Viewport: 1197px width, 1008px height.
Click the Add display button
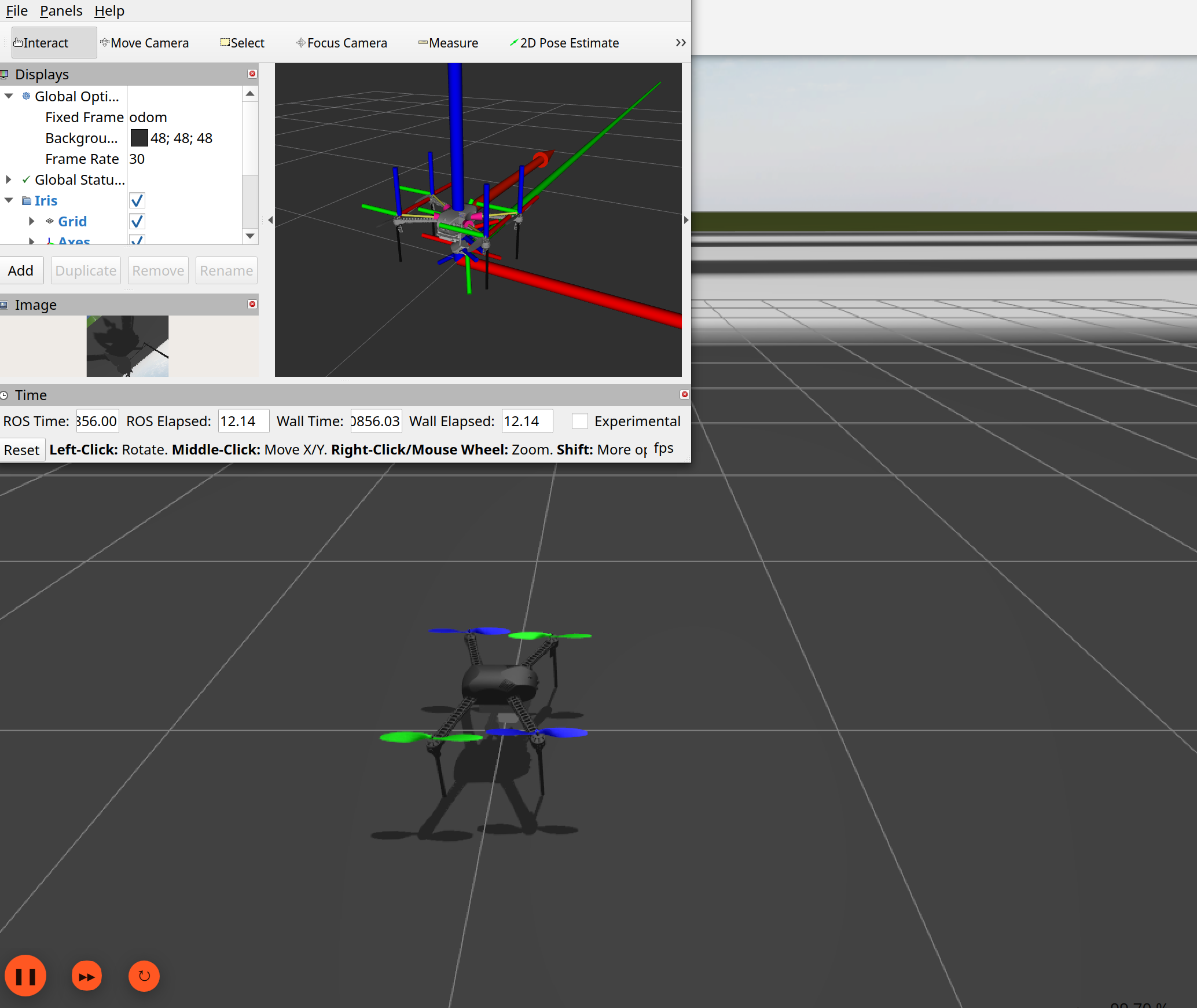(21, 270)
